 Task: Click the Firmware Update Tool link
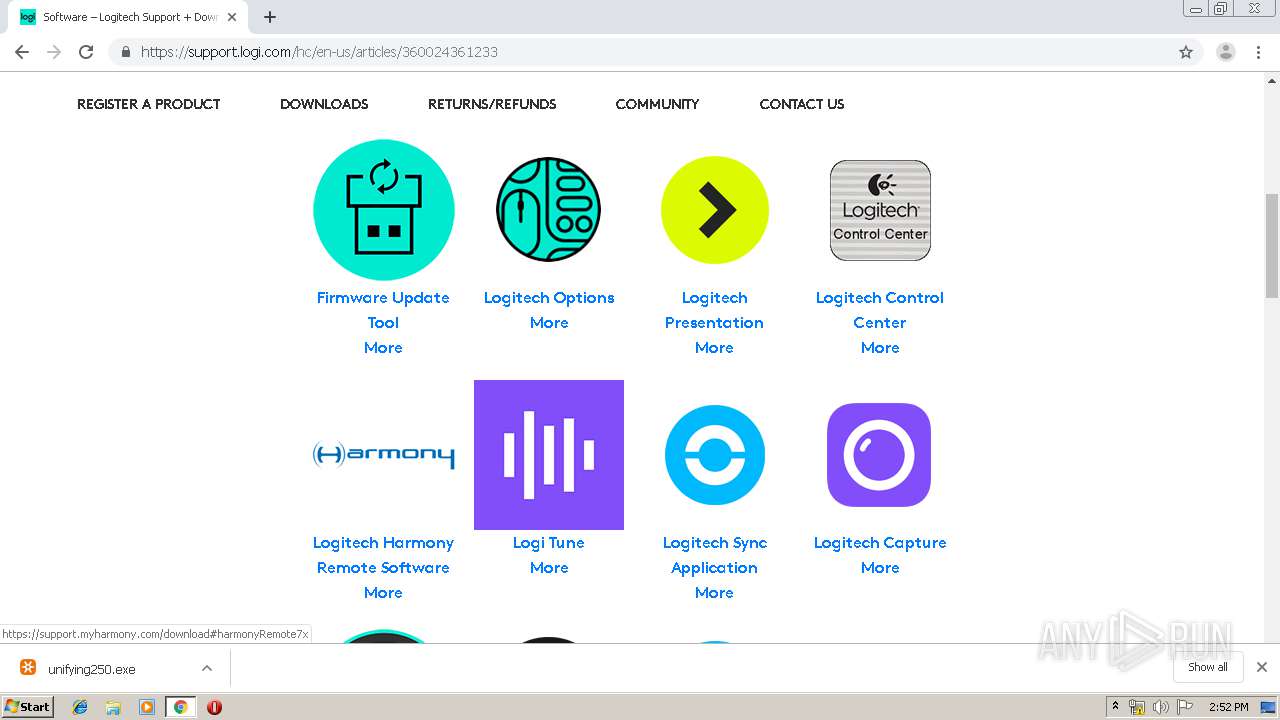[x=383, y=310]
